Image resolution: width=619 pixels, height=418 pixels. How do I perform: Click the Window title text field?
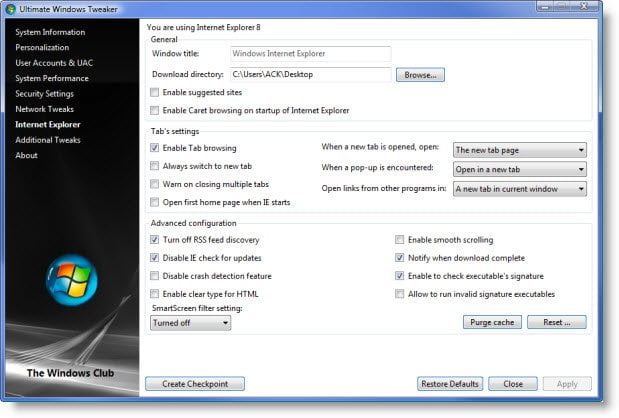pyautogui.click(x=311, y=54)
